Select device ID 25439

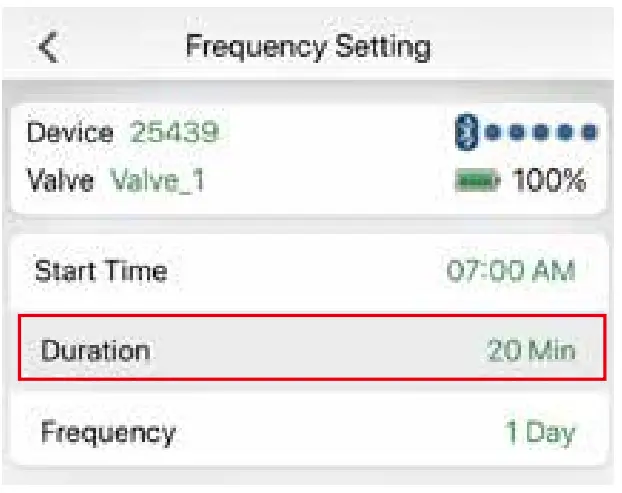coord(175,132)
